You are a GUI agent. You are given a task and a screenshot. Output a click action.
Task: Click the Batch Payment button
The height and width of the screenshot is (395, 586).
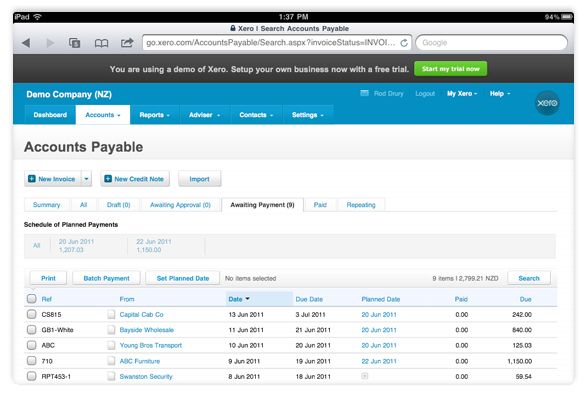tap(107, 278)
